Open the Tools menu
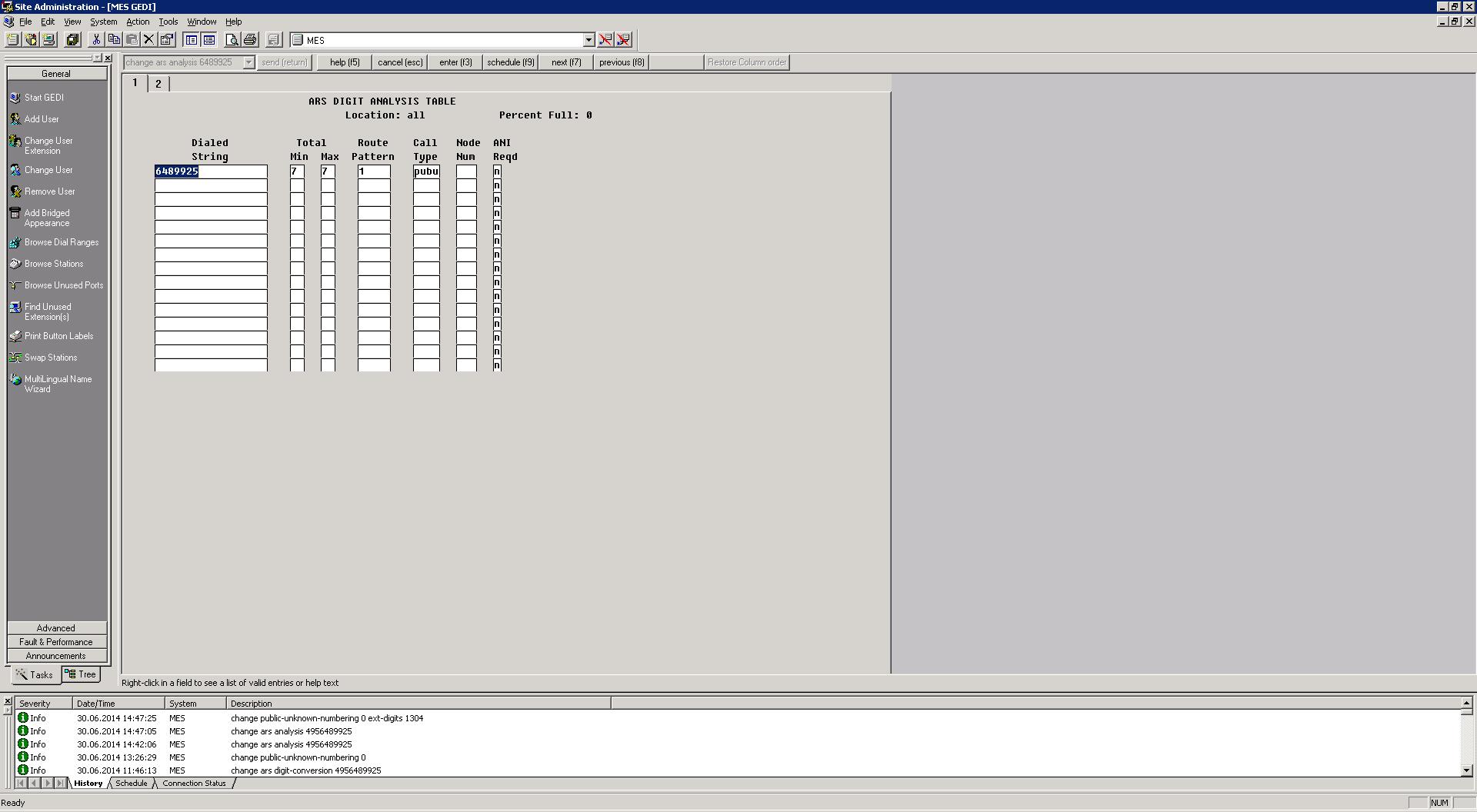1477x812 pixels. [168, 22]
